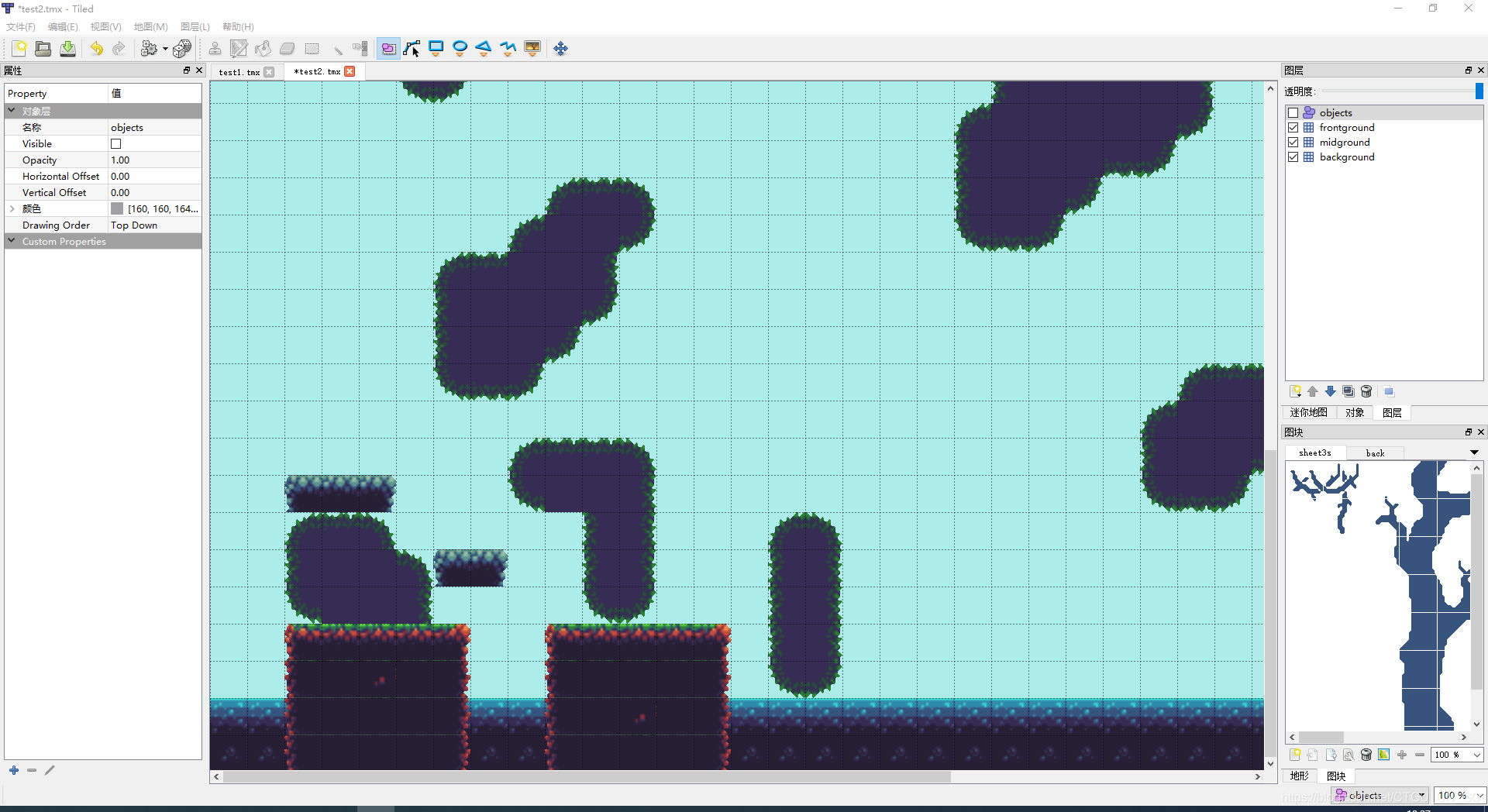
Task: Select the Eraser tool
Action: click(x=287, y=49)
